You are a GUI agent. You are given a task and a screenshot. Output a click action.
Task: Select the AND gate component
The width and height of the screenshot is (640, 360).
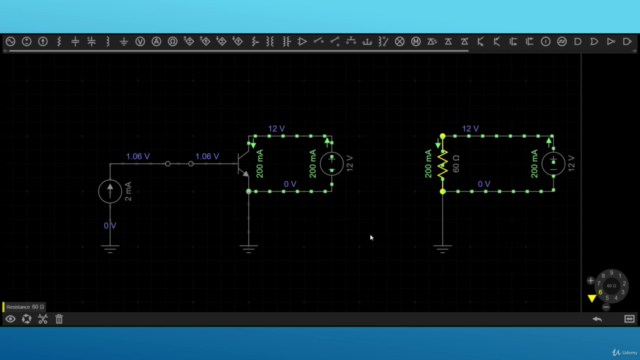(578, 42)
